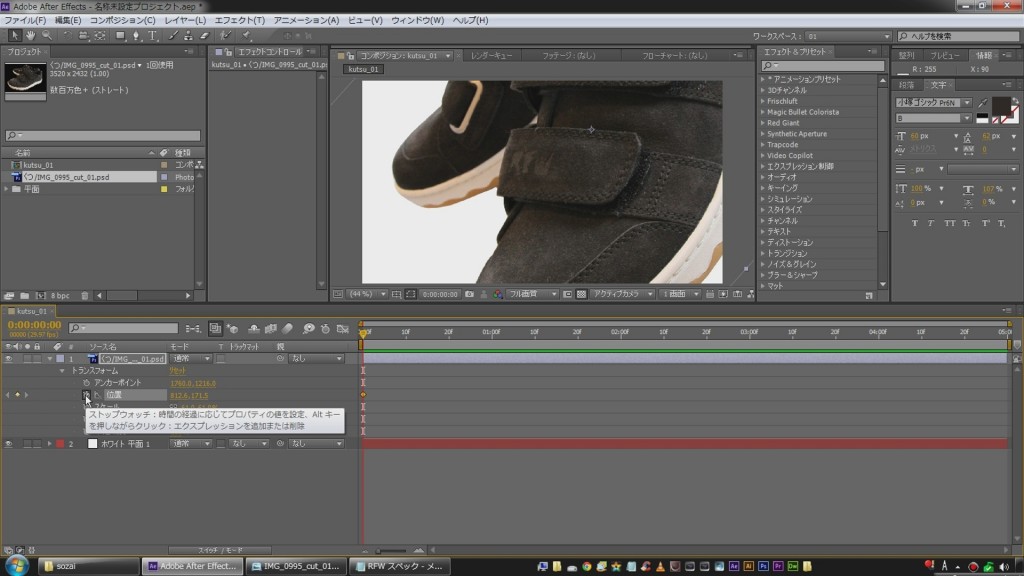Open the Graph Editor icon in timeline
This screenshot has height=576, width=1024.
343,328
